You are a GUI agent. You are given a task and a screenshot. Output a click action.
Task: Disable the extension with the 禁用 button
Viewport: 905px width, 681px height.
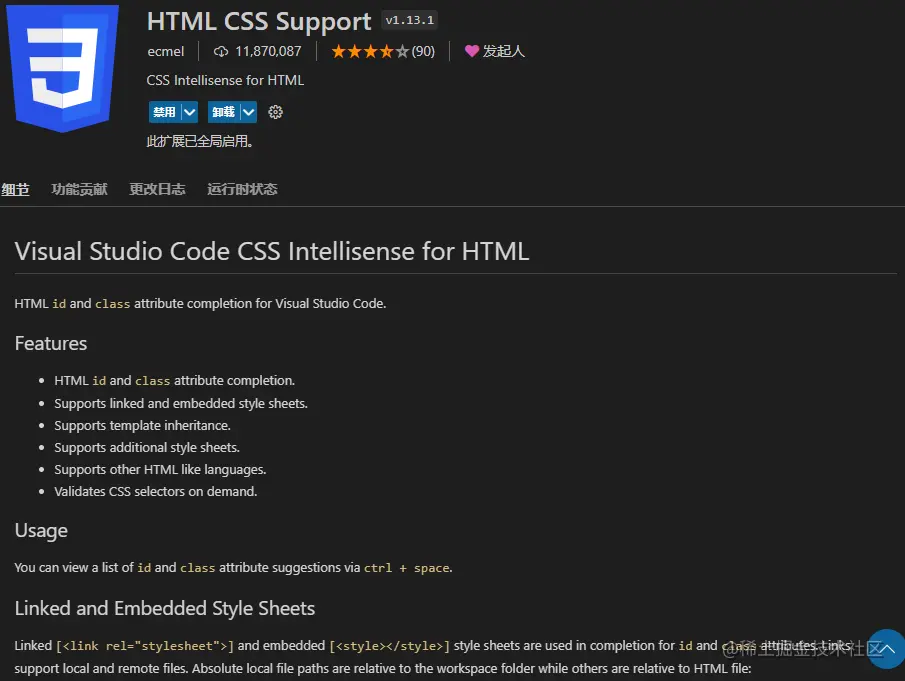point(165,112)
